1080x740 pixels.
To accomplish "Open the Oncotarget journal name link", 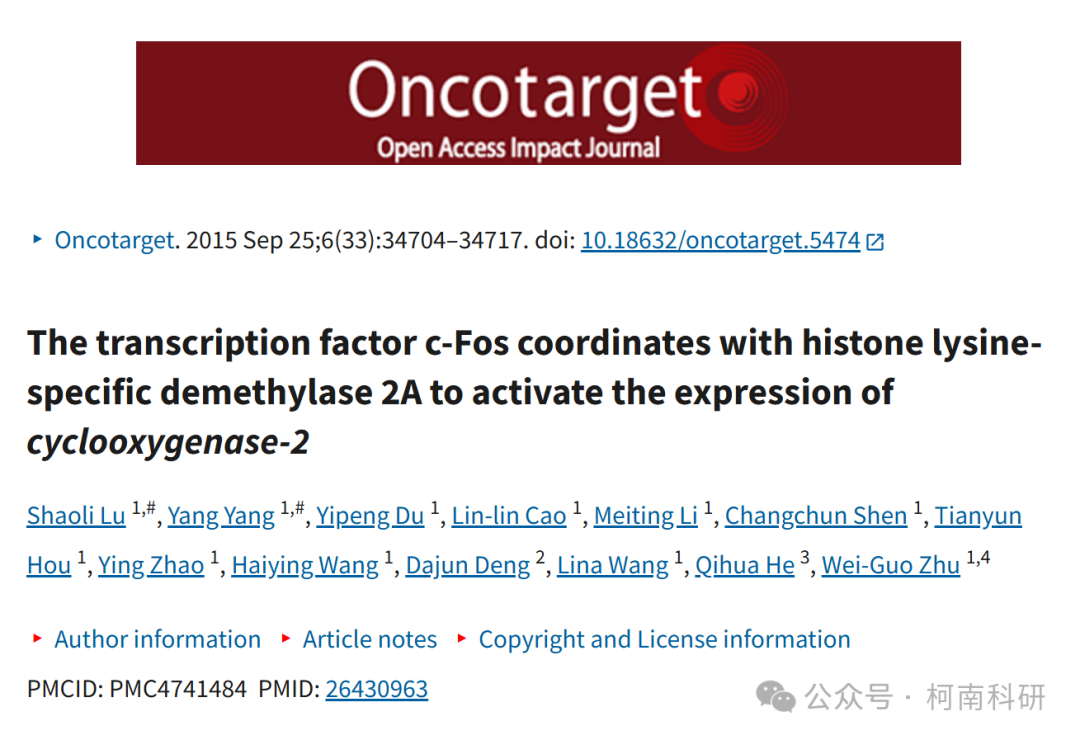I will point(114,240).
